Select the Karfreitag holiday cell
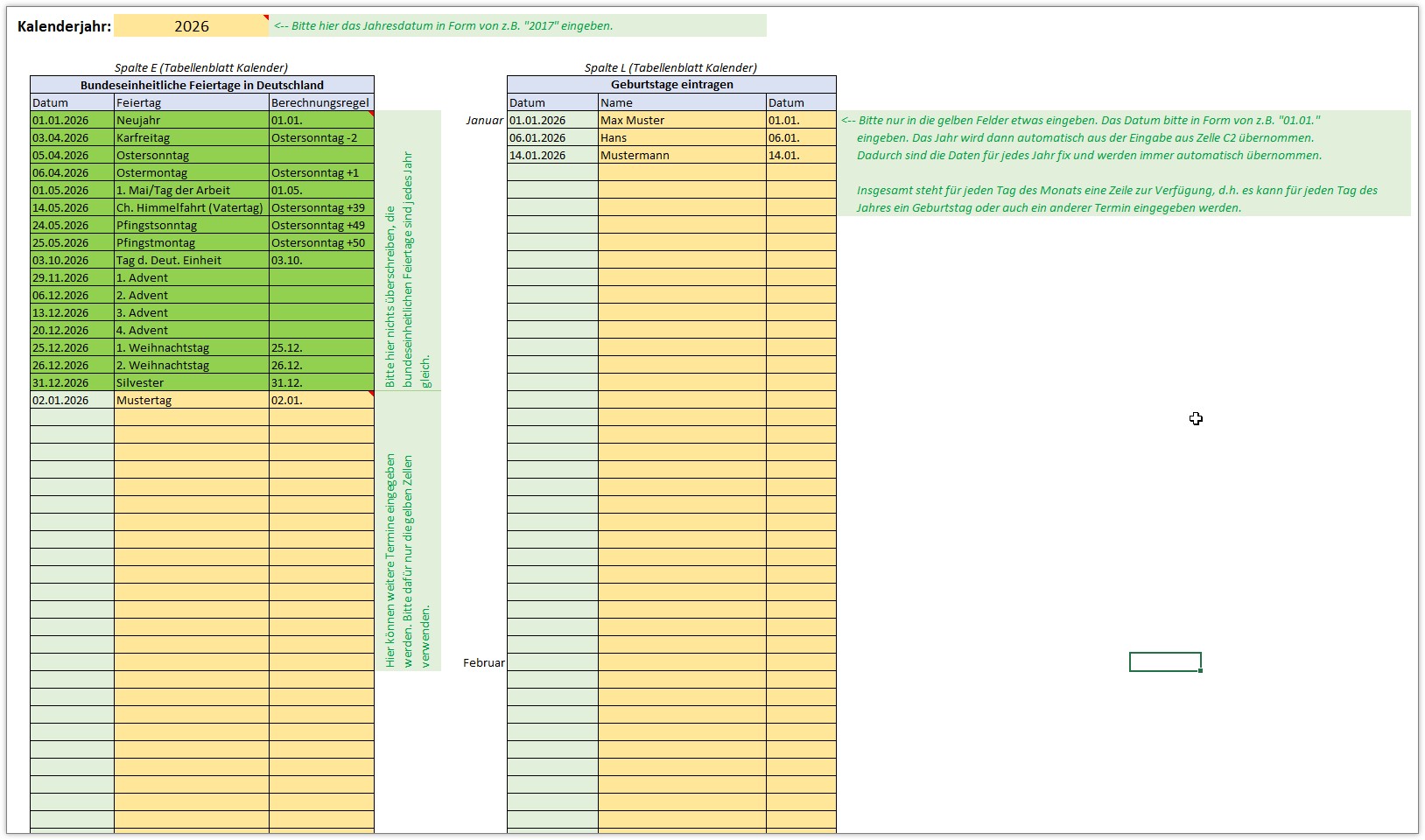1425x840 pixels. 191,137
